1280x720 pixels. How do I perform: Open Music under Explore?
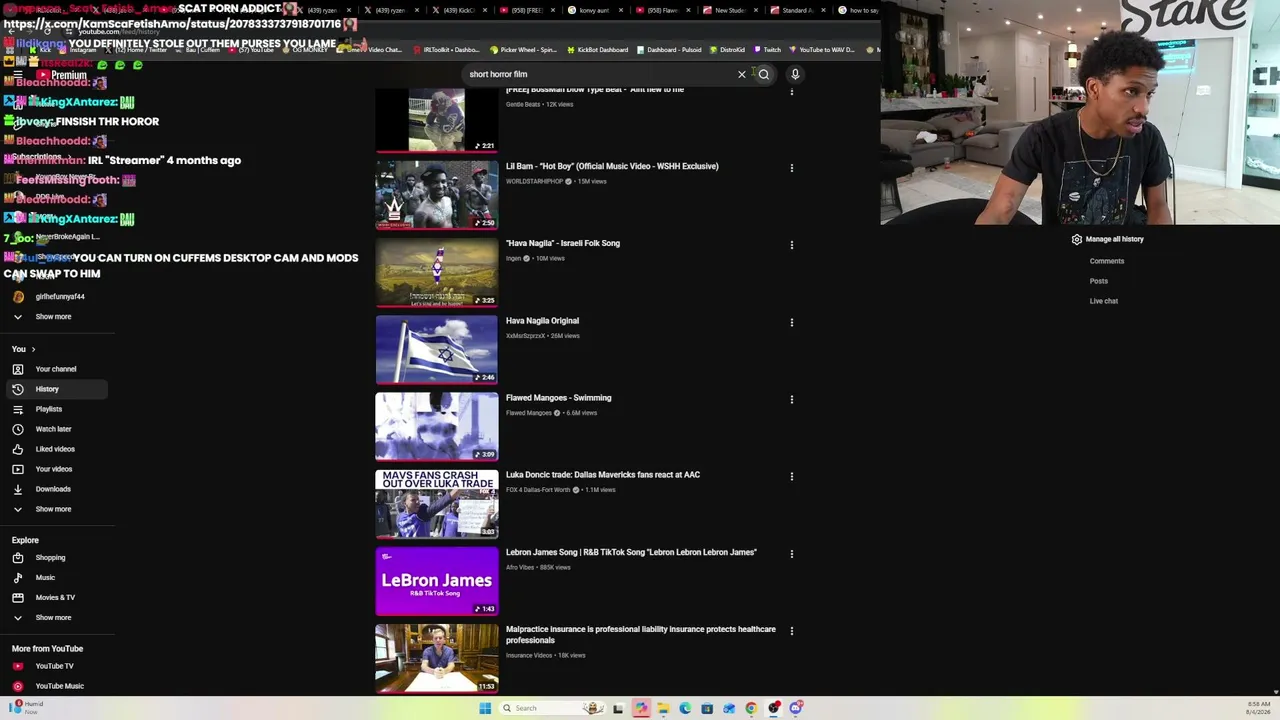point(55,578)
